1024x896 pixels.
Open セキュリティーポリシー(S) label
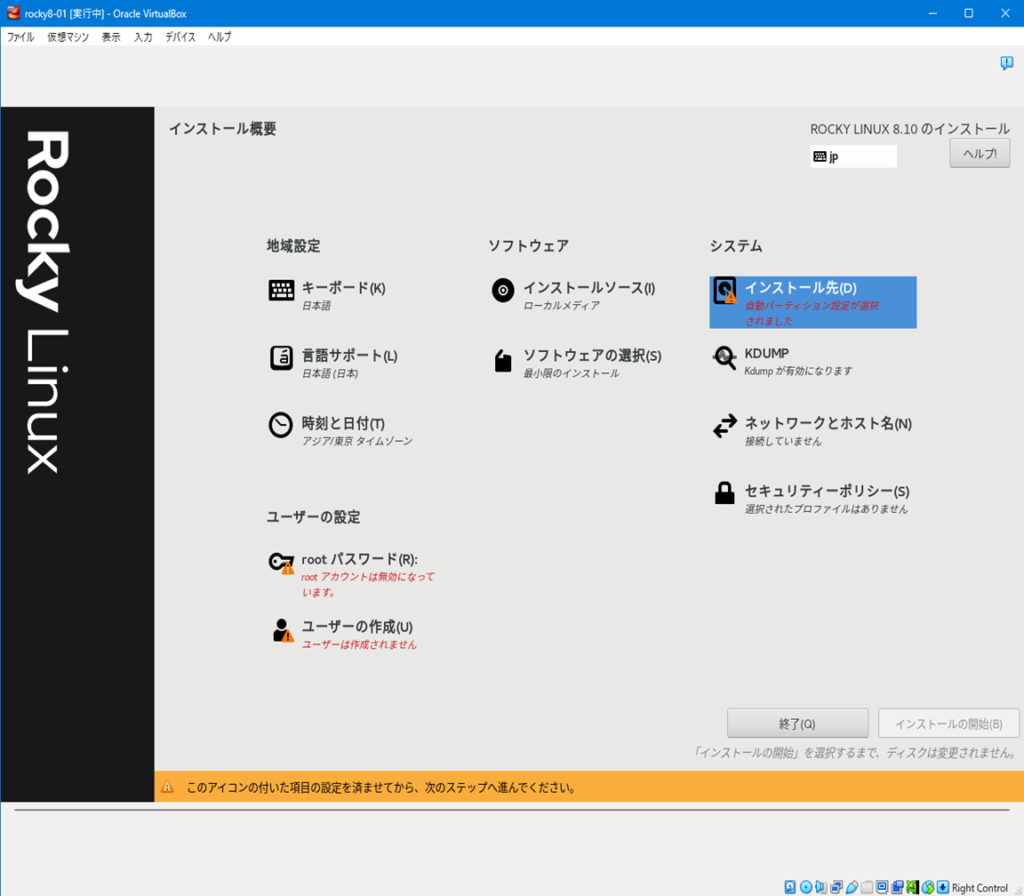827,491
